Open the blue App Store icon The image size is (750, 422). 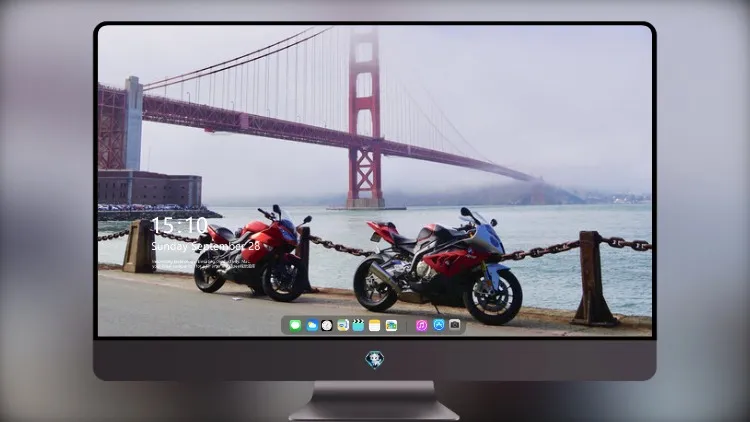tap(439, 325)
